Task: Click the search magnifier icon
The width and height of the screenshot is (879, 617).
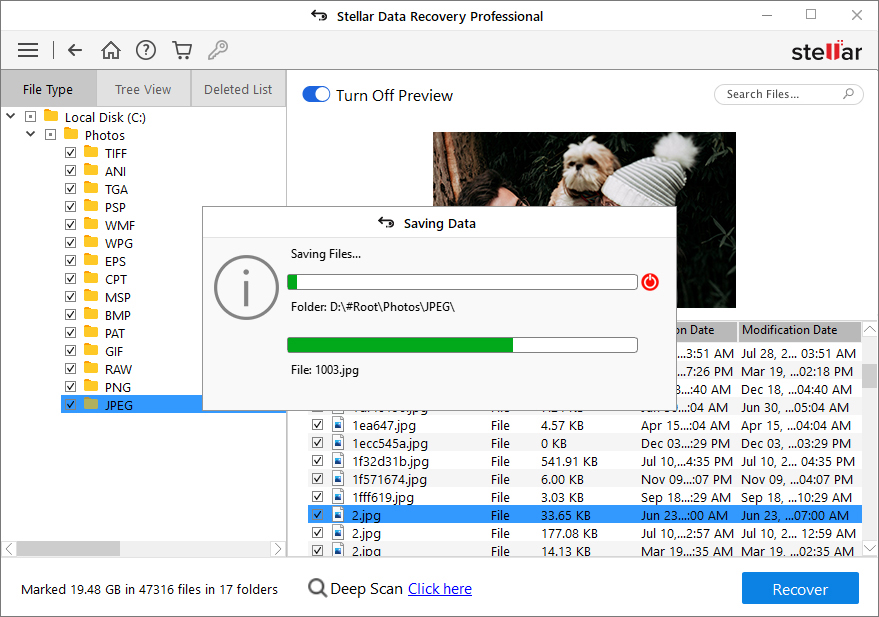Action: point(849,94)
